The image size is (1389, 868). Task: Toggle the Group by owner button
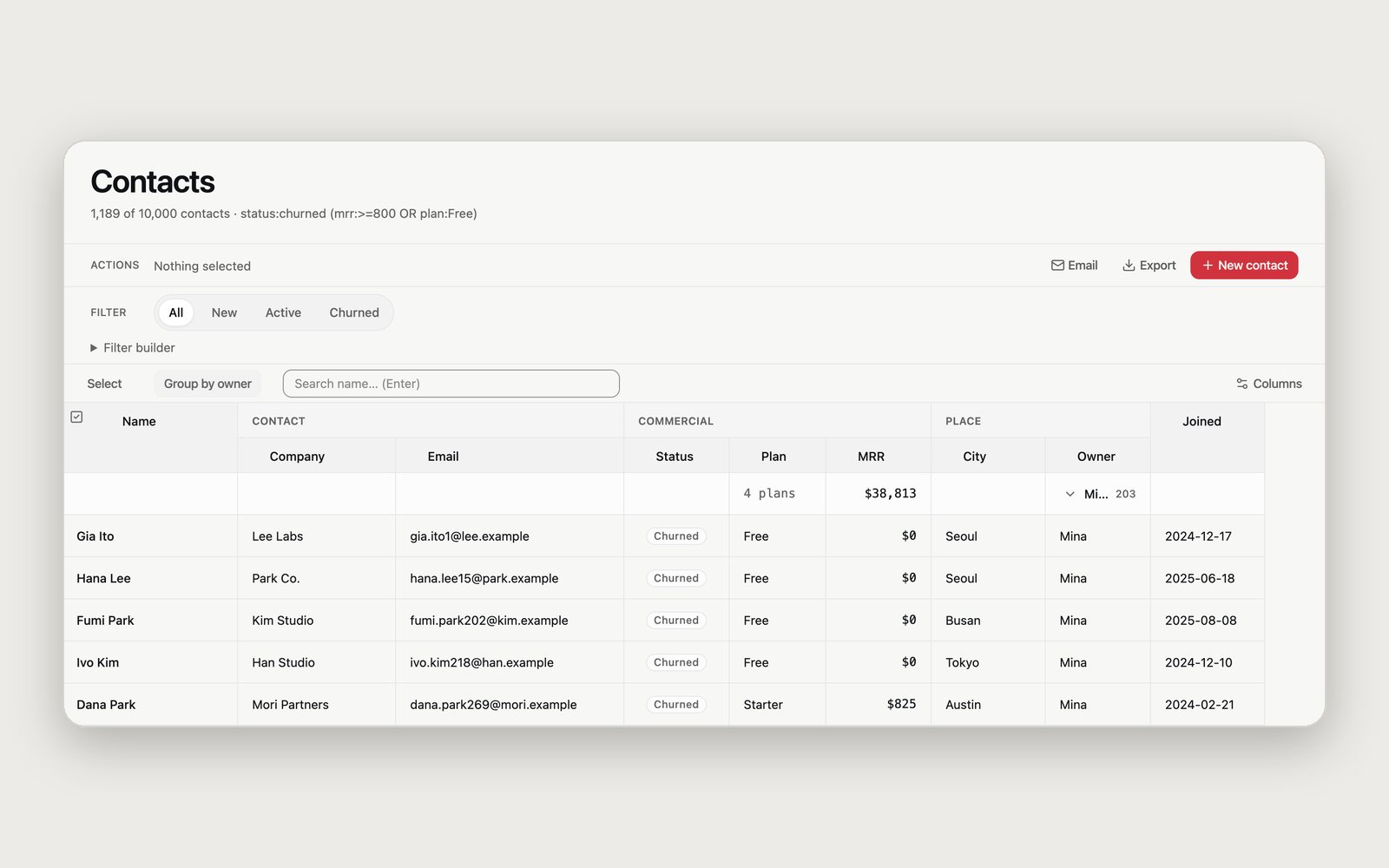[207, 384]
